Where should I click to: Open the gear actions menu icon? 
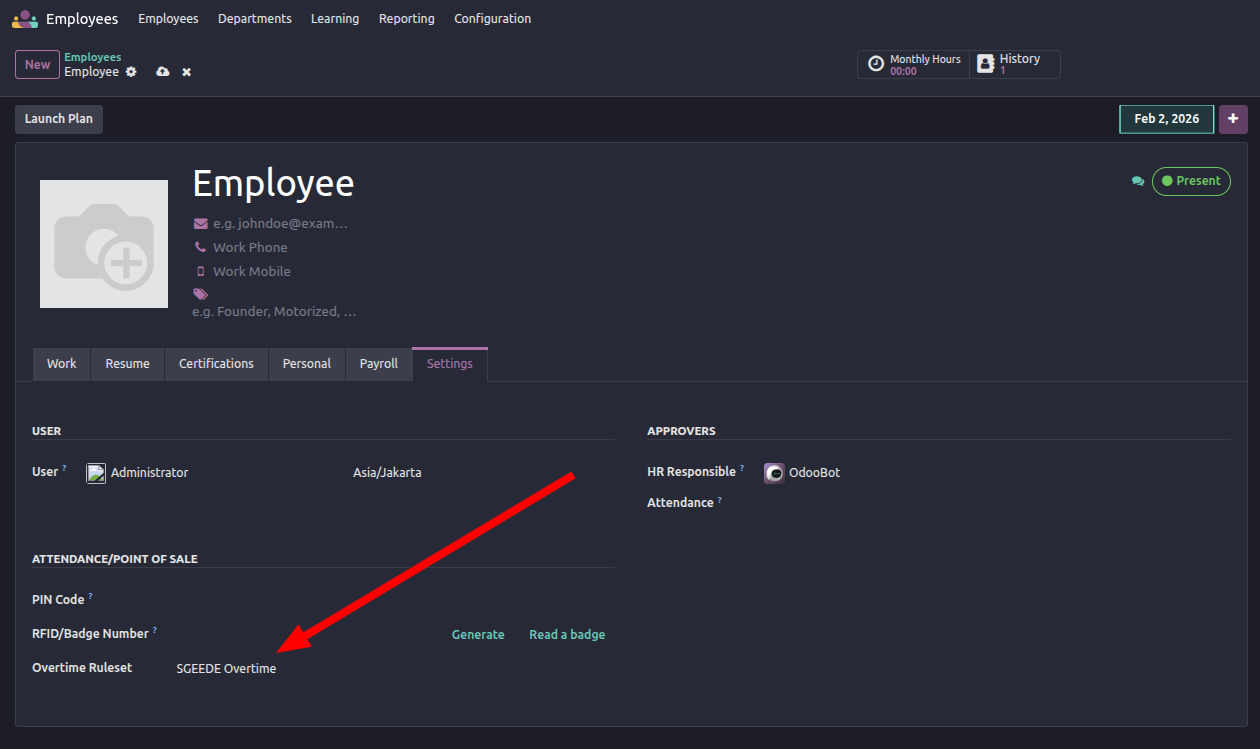pyautogui.click(x=131, y=72)
